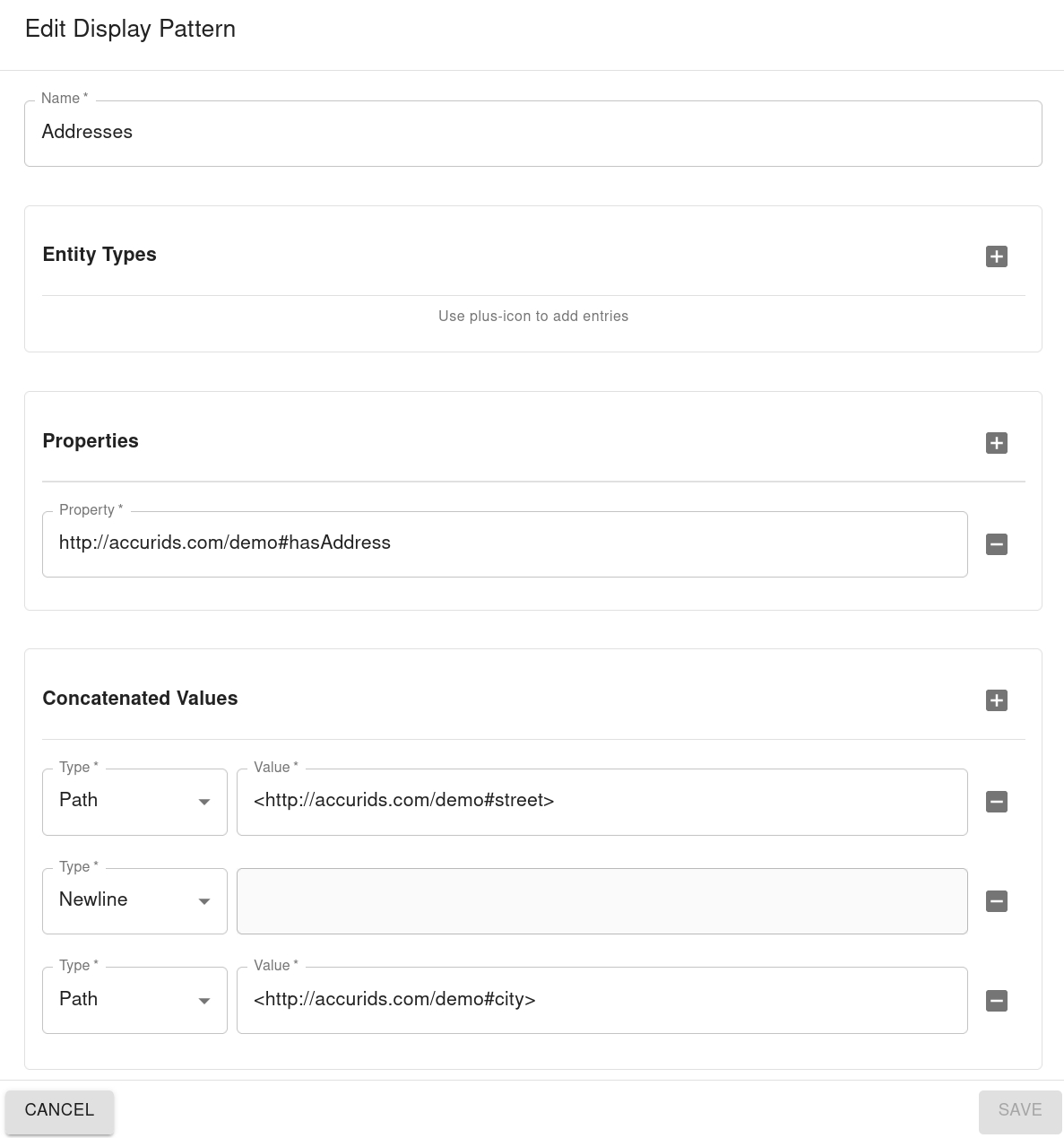Delete the city Path row with its minus icon
Screen dimensions: 1064x1138
point(996,1001)
